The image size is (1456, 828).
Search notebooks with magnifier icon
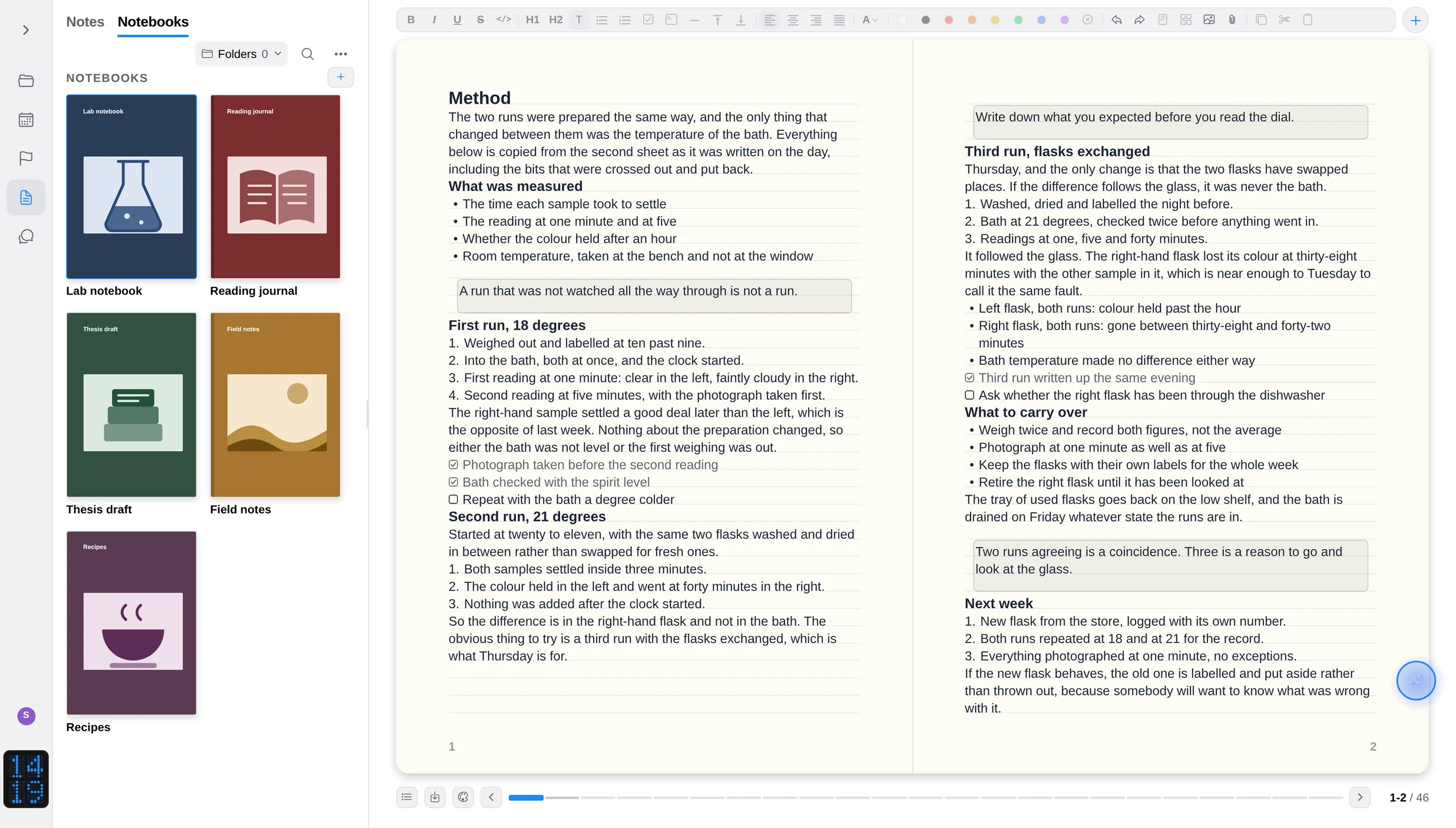point(307,54)
